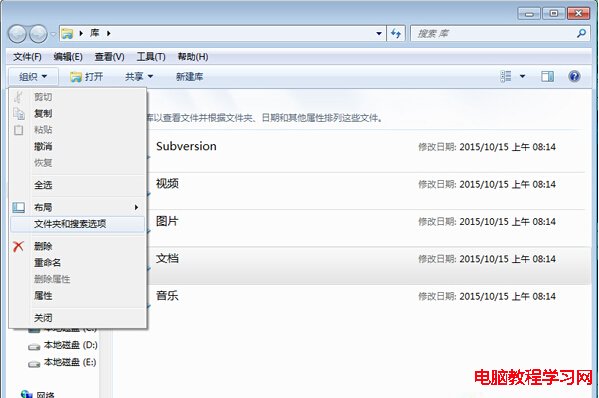Screen dimensions: 599x398
Task: Open the 帮助(H) menu
Action: click(193, 57)
